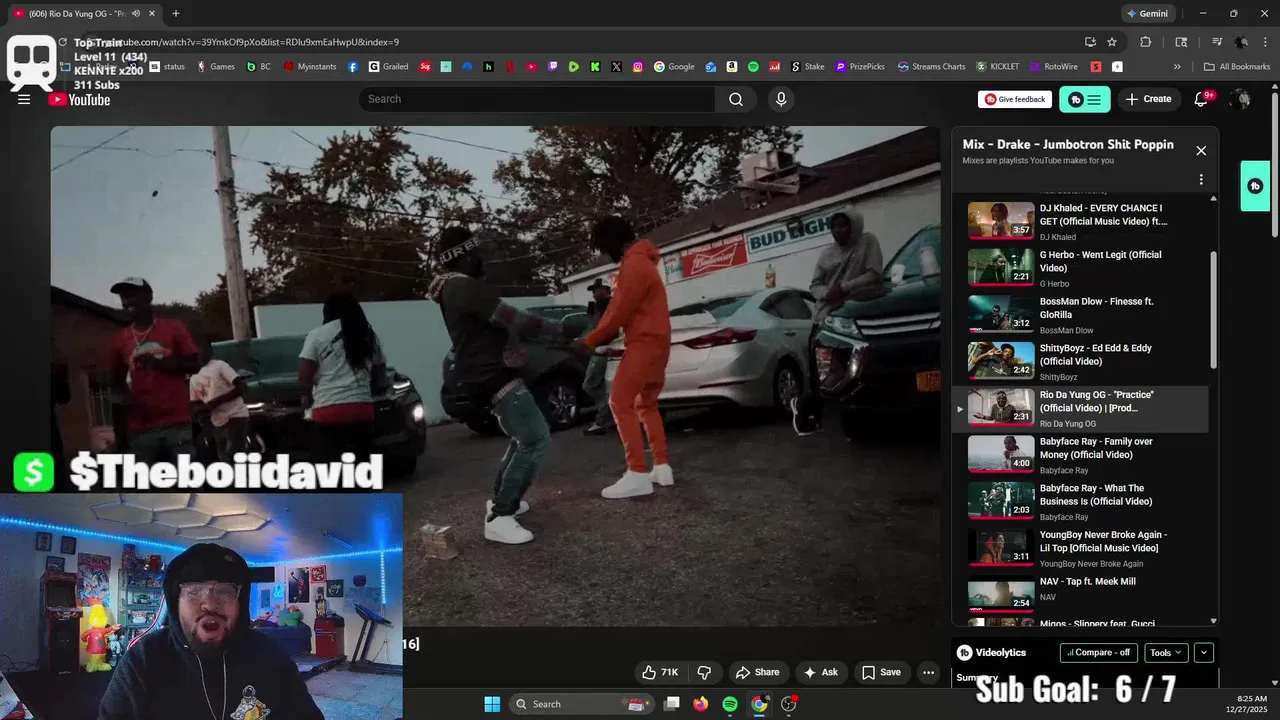1280x720 pixels.
Task: Like the video with thumbs up
Action: 660,672
